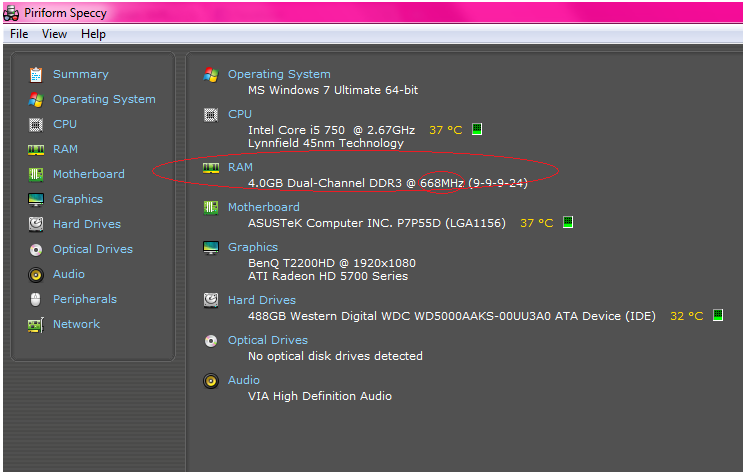Click the Windows flag icon in summary panel
Screen dimensions: 743x472
[211, 75]
